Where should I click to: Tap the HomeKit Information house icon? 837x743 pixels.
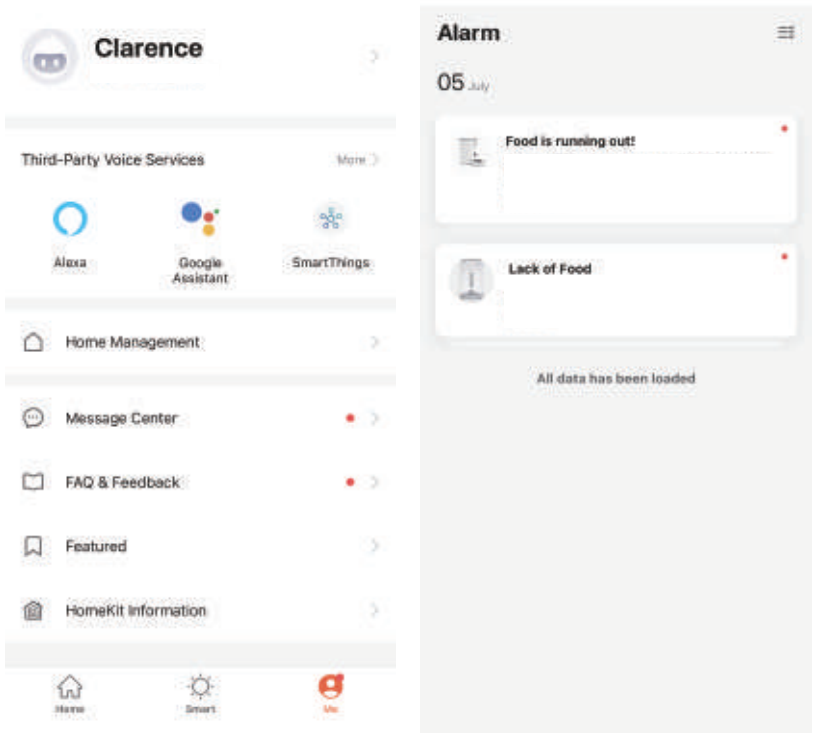pyautogui.click(x=34, y=610)
